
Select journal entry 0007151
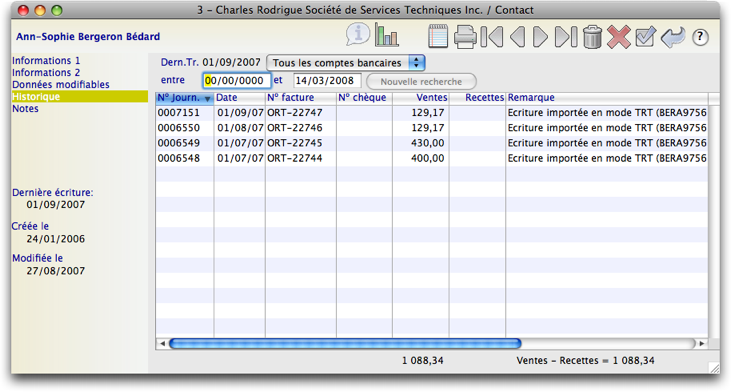(179, 113)
